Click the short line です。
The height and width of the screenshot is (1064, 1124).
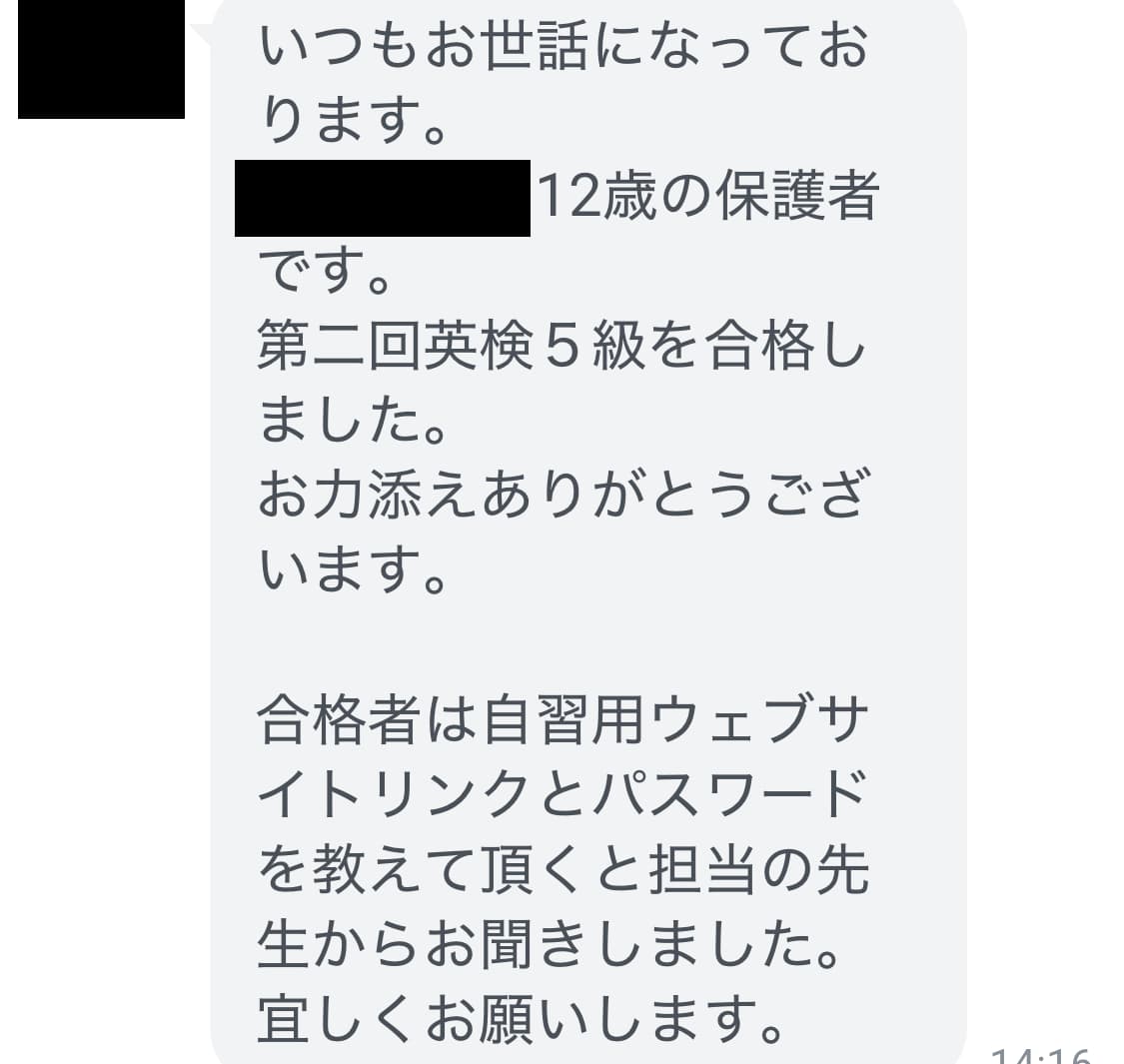click(x=324, y=271)
